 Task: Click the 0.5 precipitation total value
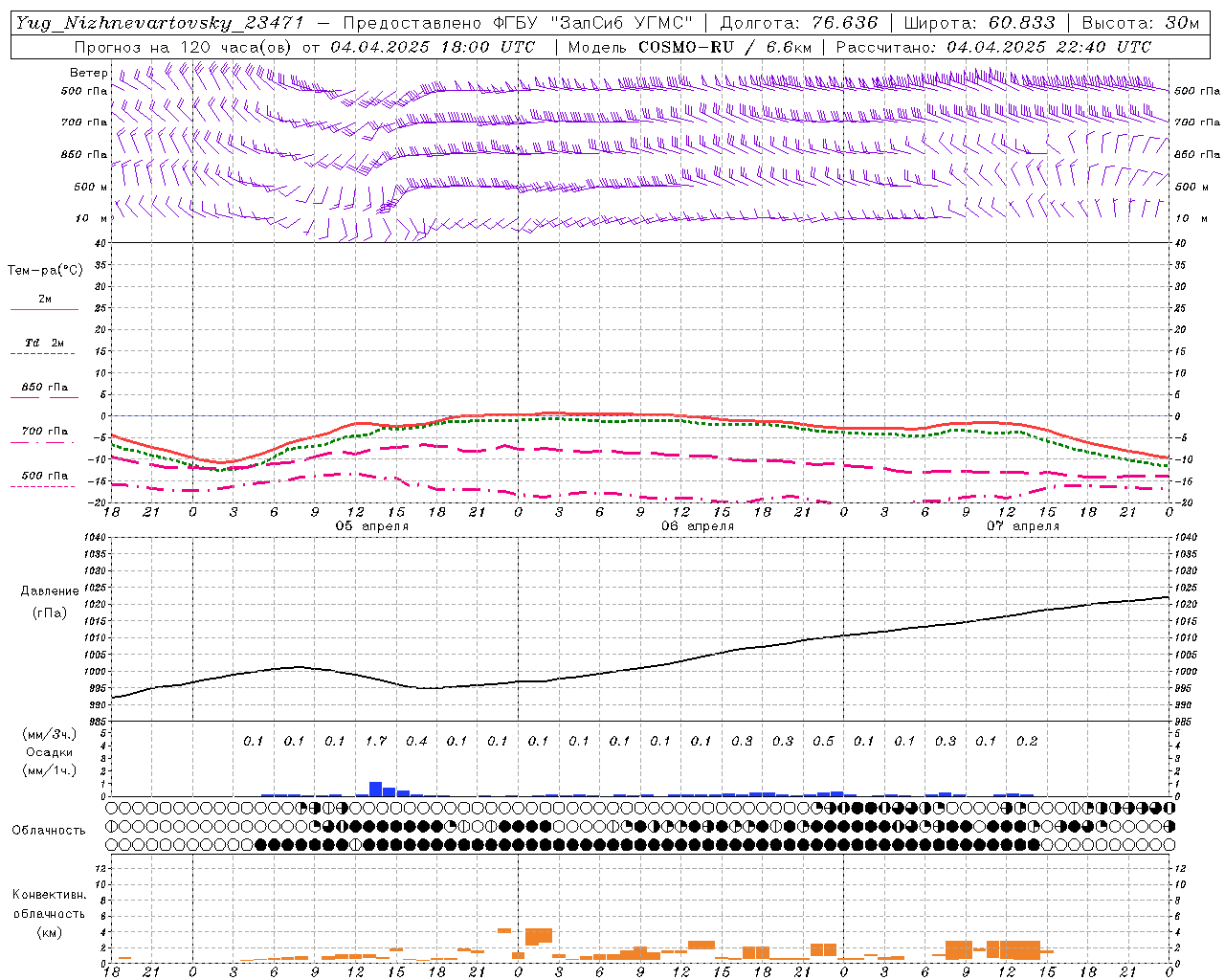823,741
